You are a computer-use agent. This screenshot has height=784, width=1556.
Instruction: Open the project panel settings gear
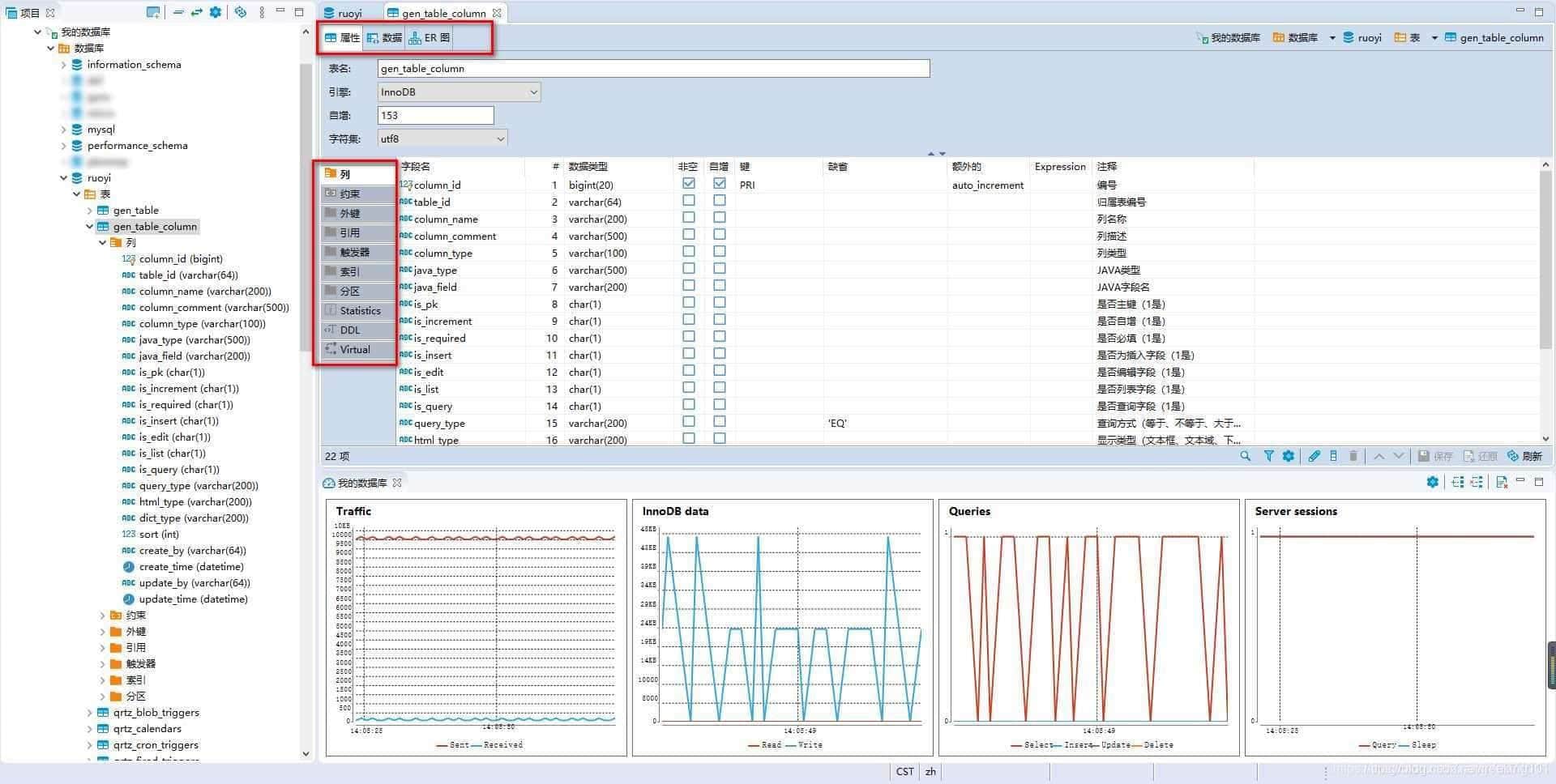216,12
